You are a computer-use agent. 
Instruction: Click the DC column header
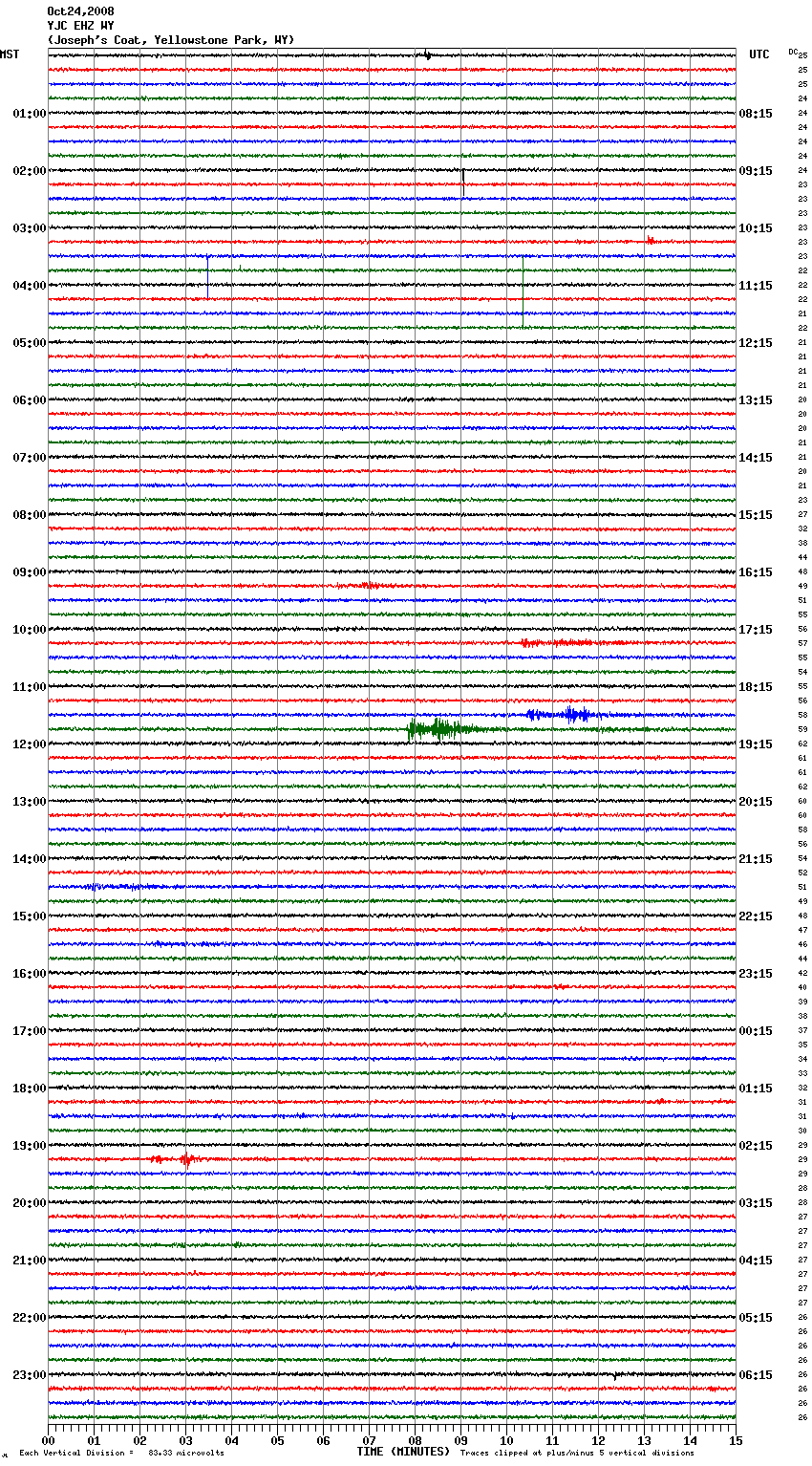tap(793, 52)
